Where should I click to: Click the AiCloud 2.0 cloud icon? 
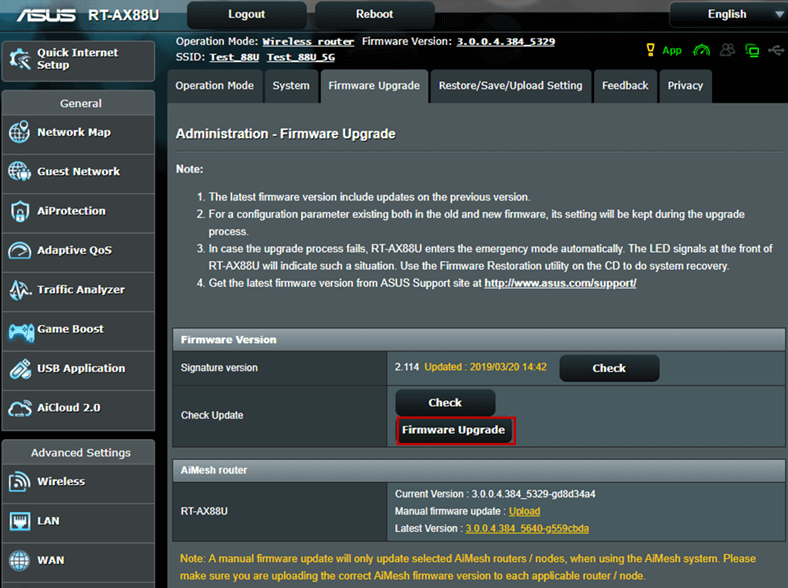[x=20, y=409]
